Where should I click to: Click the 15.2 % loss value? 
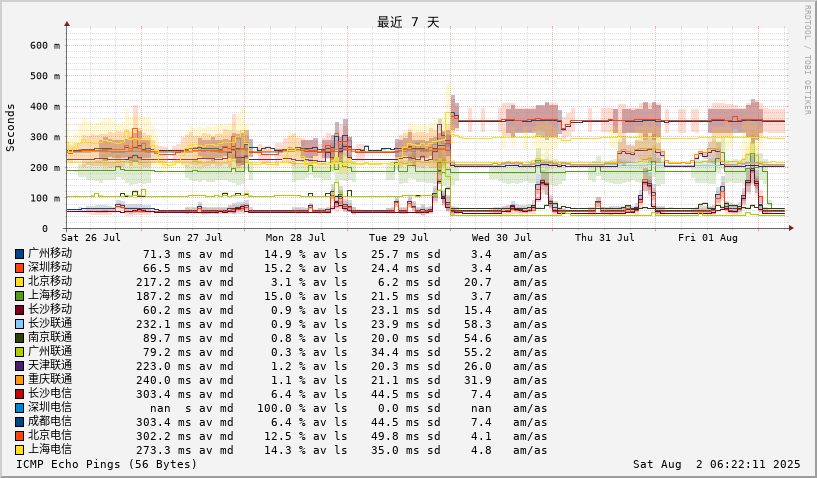[285, 268]
